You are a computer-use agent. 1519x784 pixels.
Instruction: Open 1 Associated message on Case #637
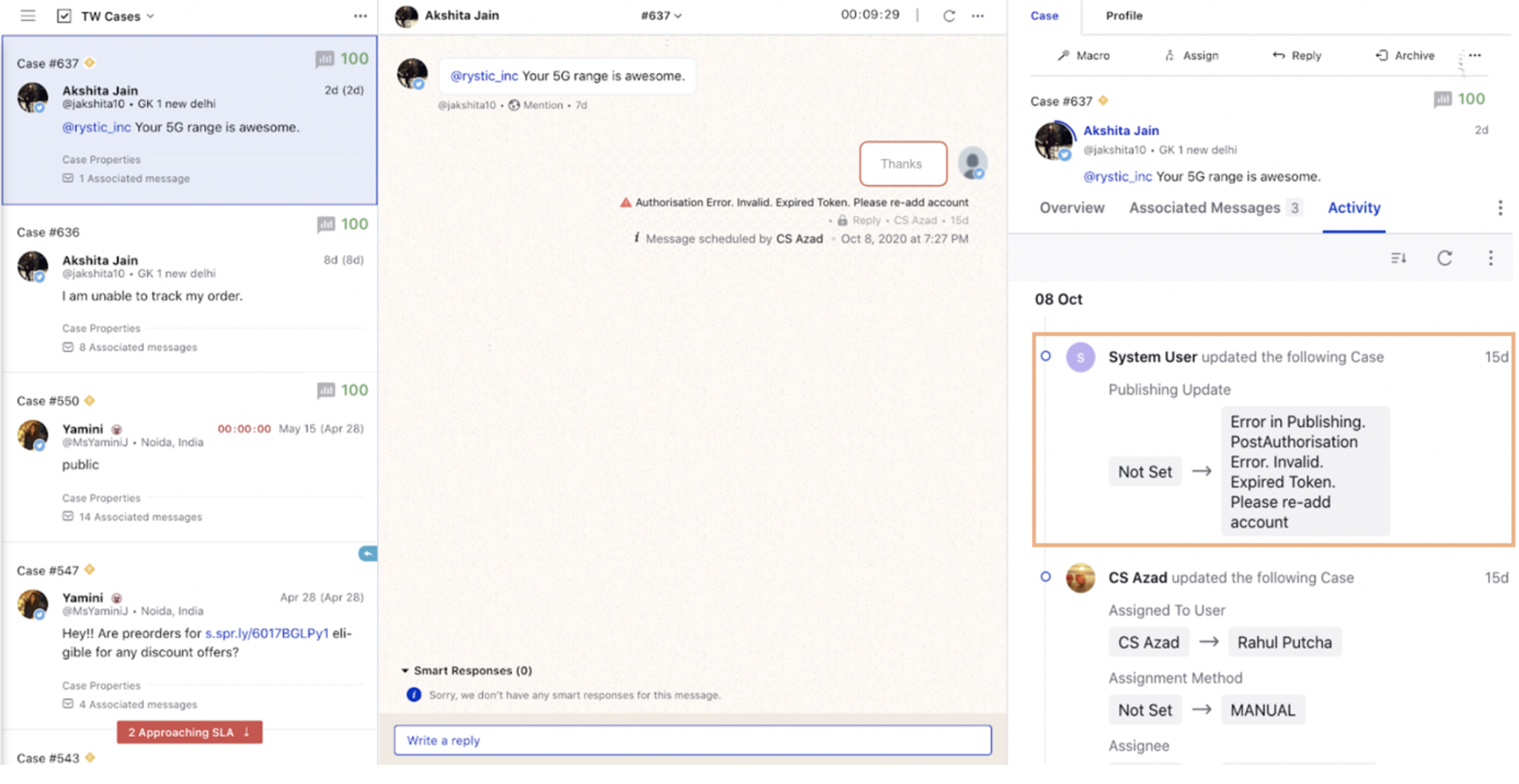click(126, 179)
